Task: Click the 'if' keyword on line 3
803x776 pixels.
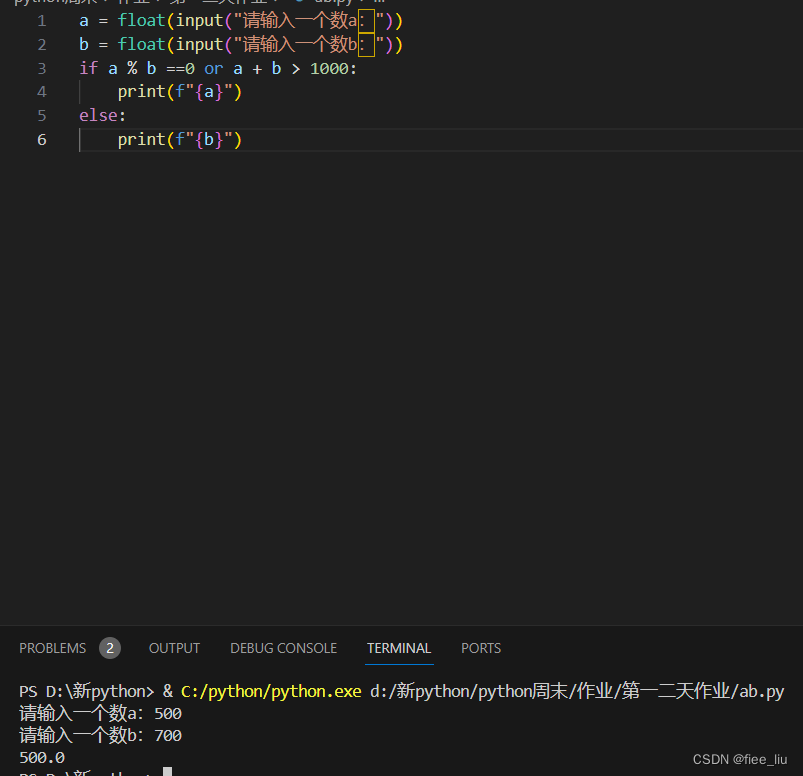Action: (x=88, y=68)
